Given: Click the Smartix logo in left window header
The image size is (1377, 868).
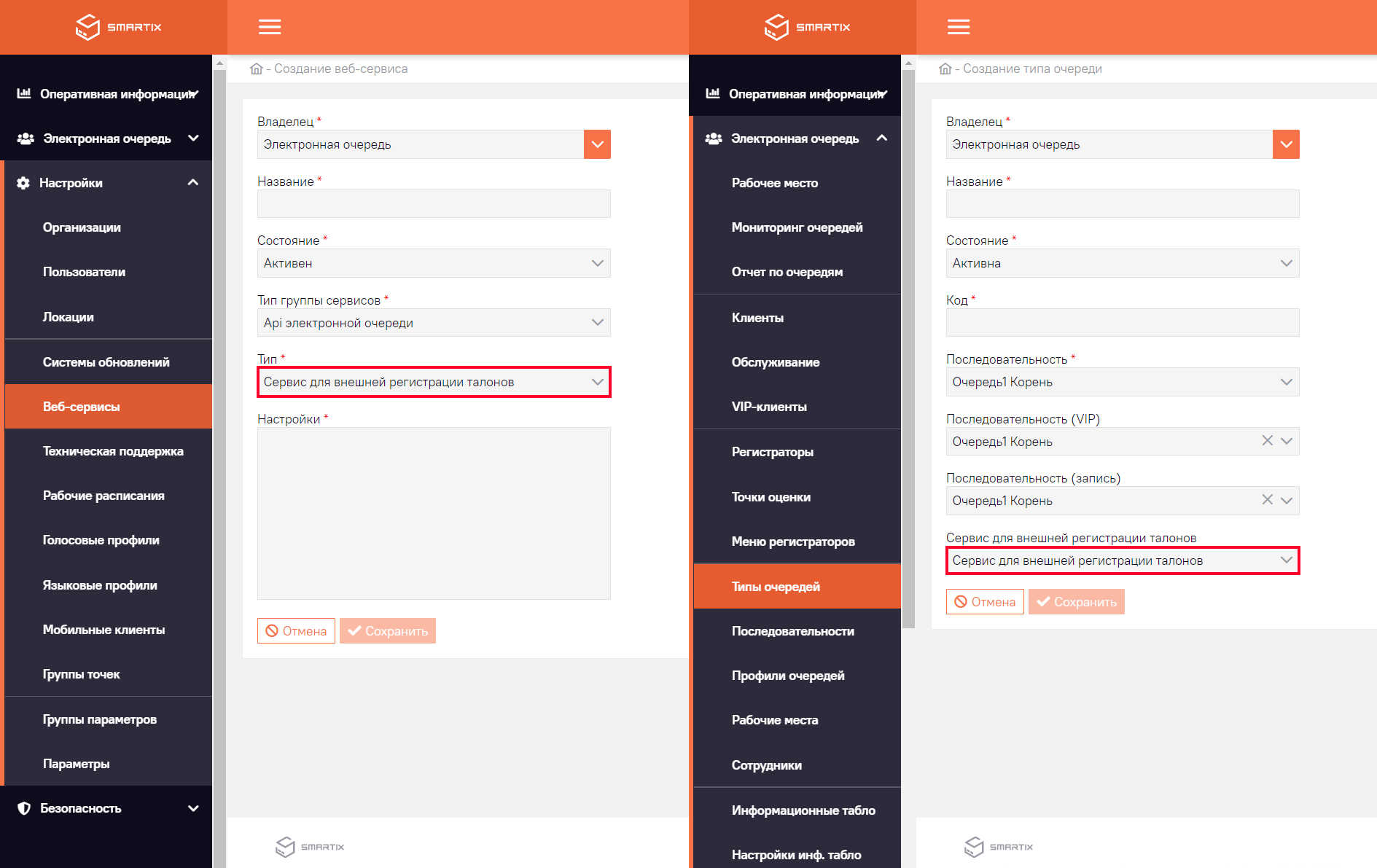Looking at the screenshot, I should (x=118, y=27).
